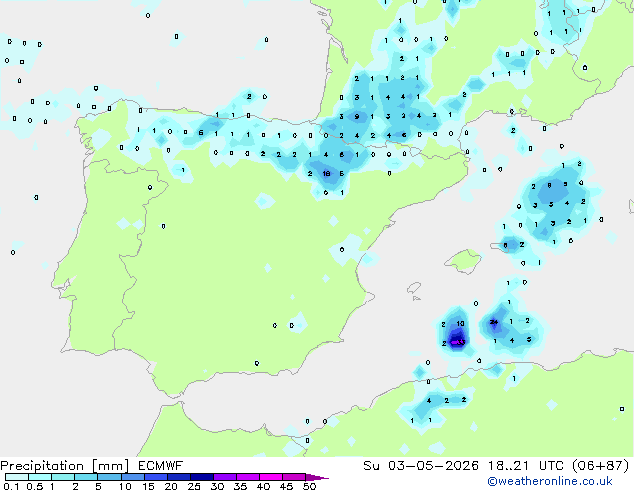
Task: Click the 25 to 30 mm legend swatch
Action: (x=201, y=477)
